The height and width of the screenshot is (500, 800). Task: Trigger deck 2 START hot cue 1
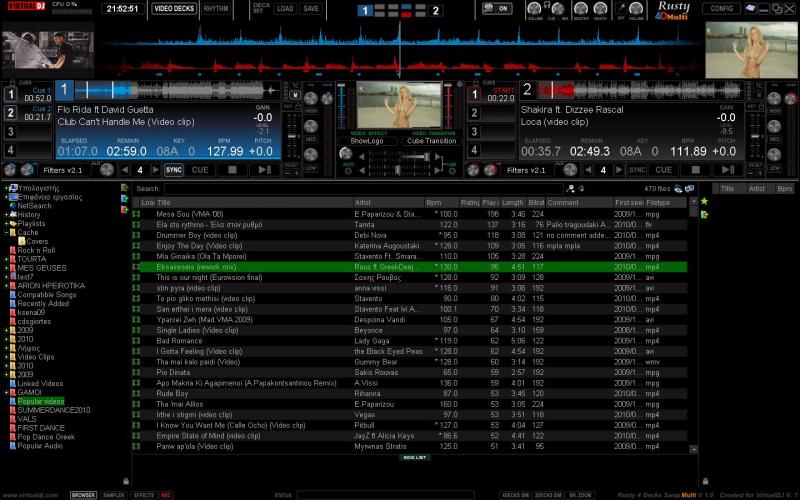tap(474, 94)
